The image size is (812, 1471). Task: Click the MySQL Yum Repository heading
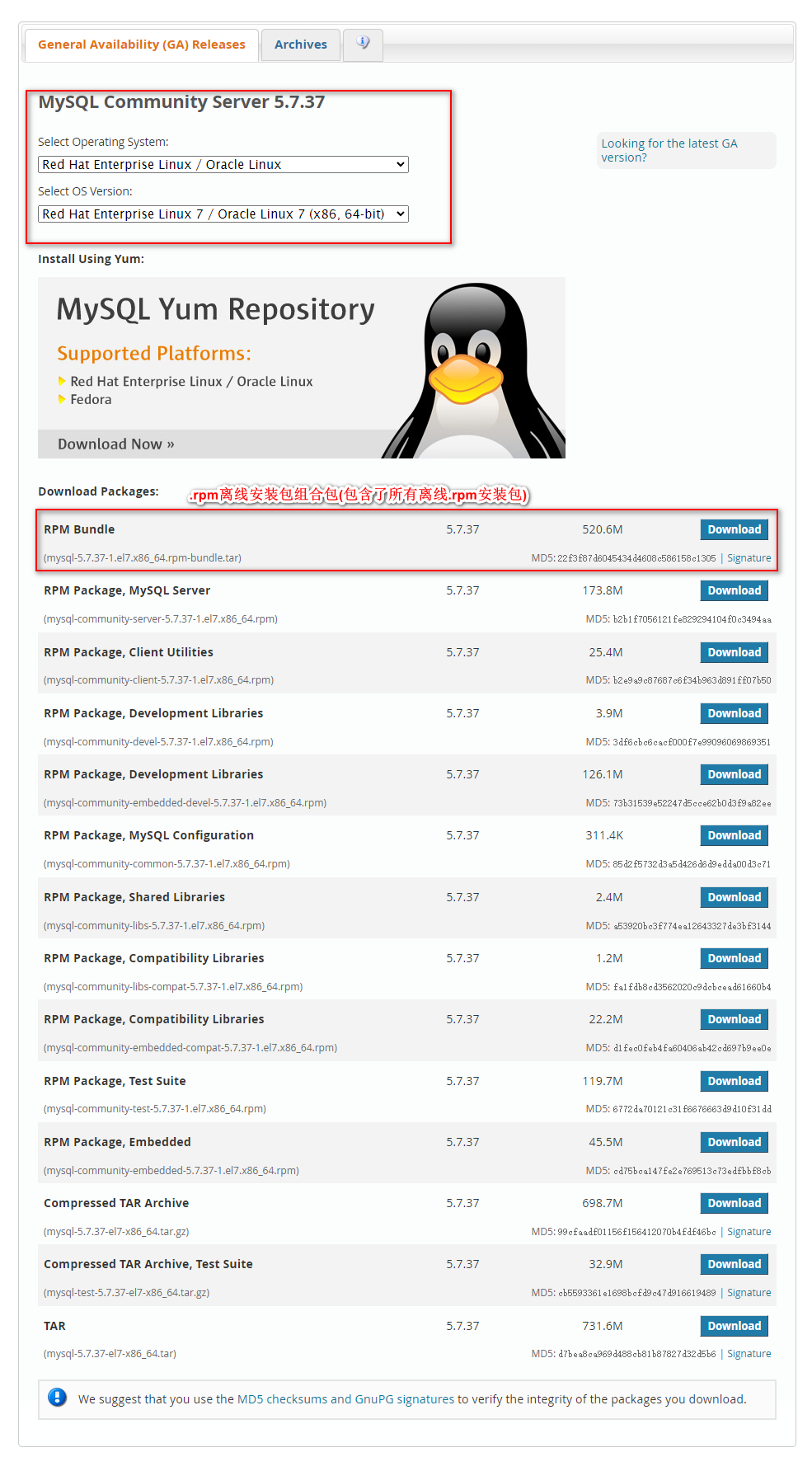click(215, 310)
